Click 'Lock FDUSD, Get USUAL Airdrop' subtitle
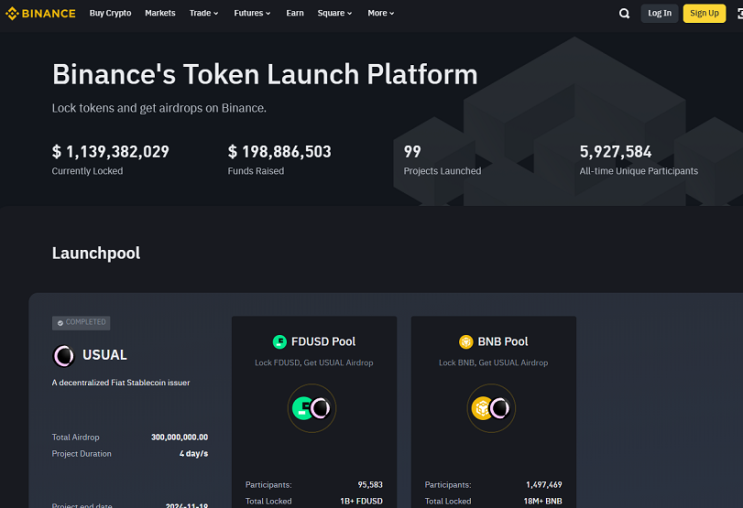743x508 pixels. click(314, 363)
